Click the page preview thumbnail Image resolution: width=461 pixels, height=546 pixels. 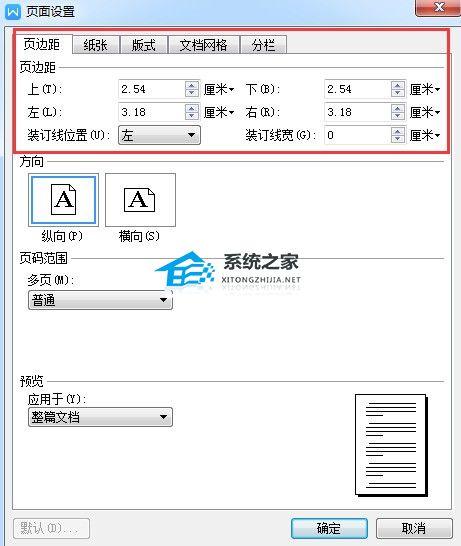pyautogui.click(x=391, y=445)
